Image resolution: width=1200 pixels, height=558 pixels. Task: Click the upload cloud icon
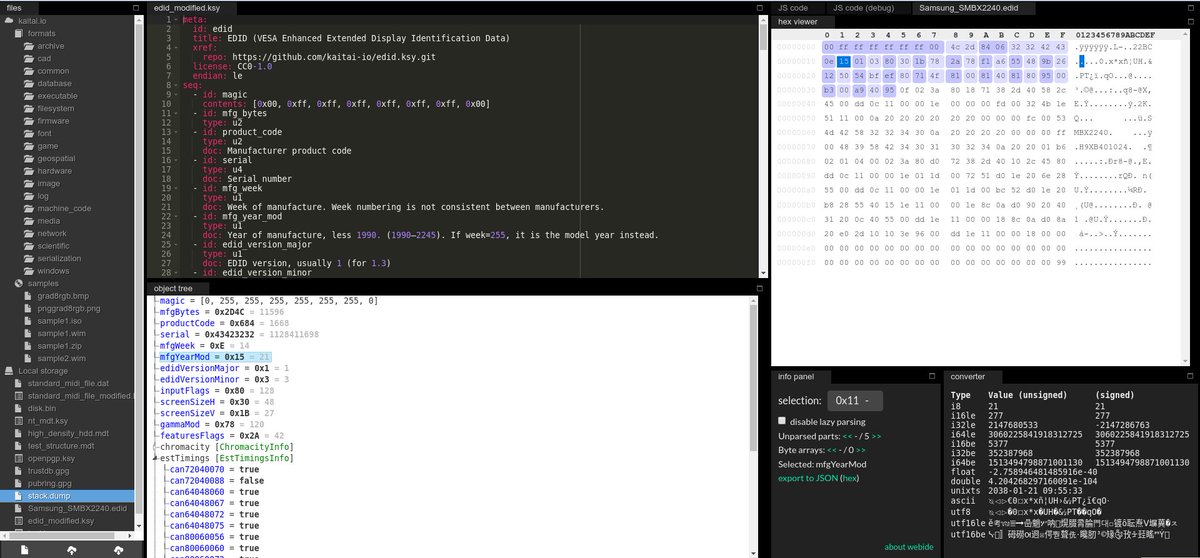coord(71,549)
